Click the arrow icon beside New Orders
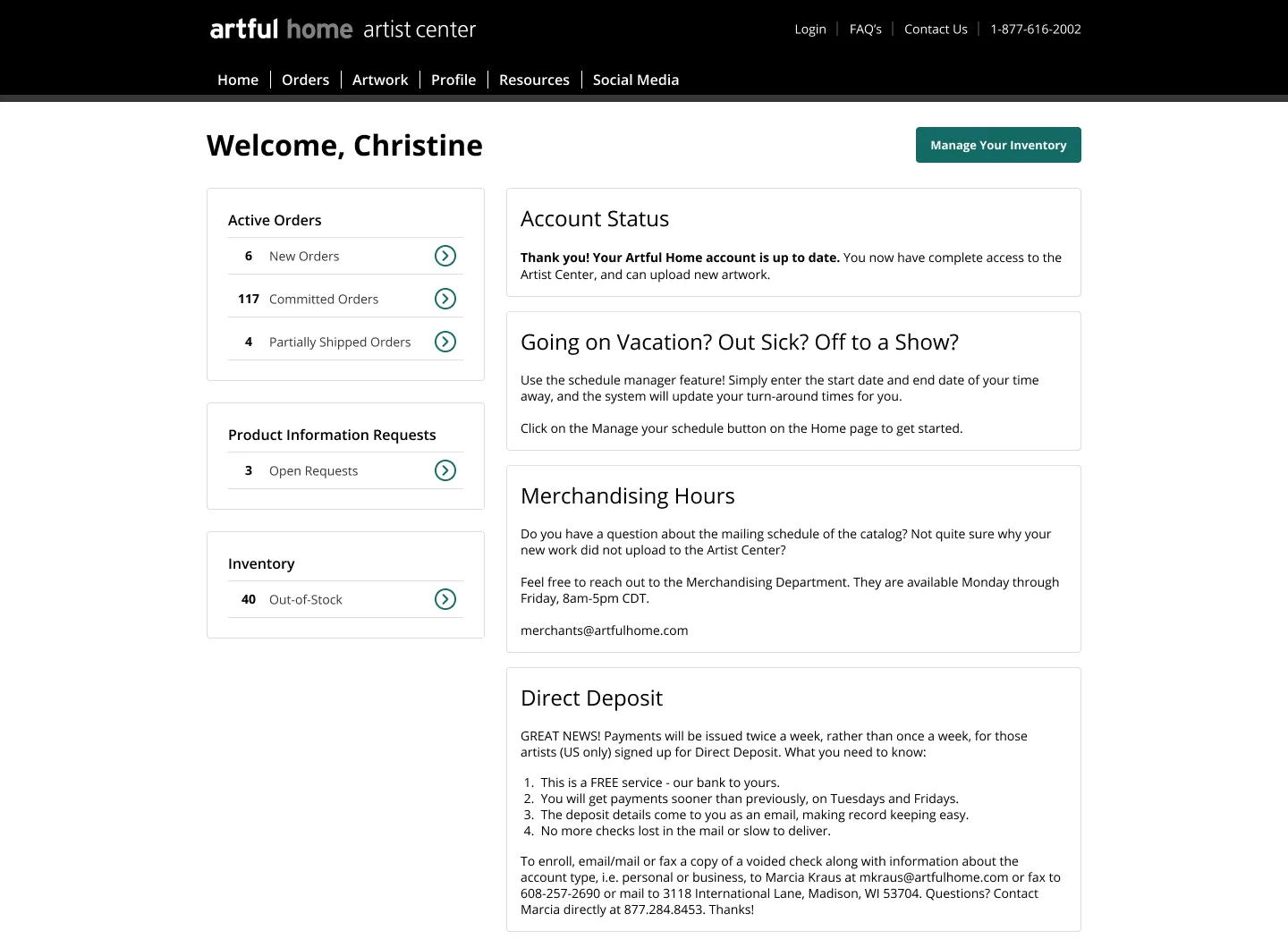The width and height of the screenshot is (1288, 939). (x=445, y=256)
